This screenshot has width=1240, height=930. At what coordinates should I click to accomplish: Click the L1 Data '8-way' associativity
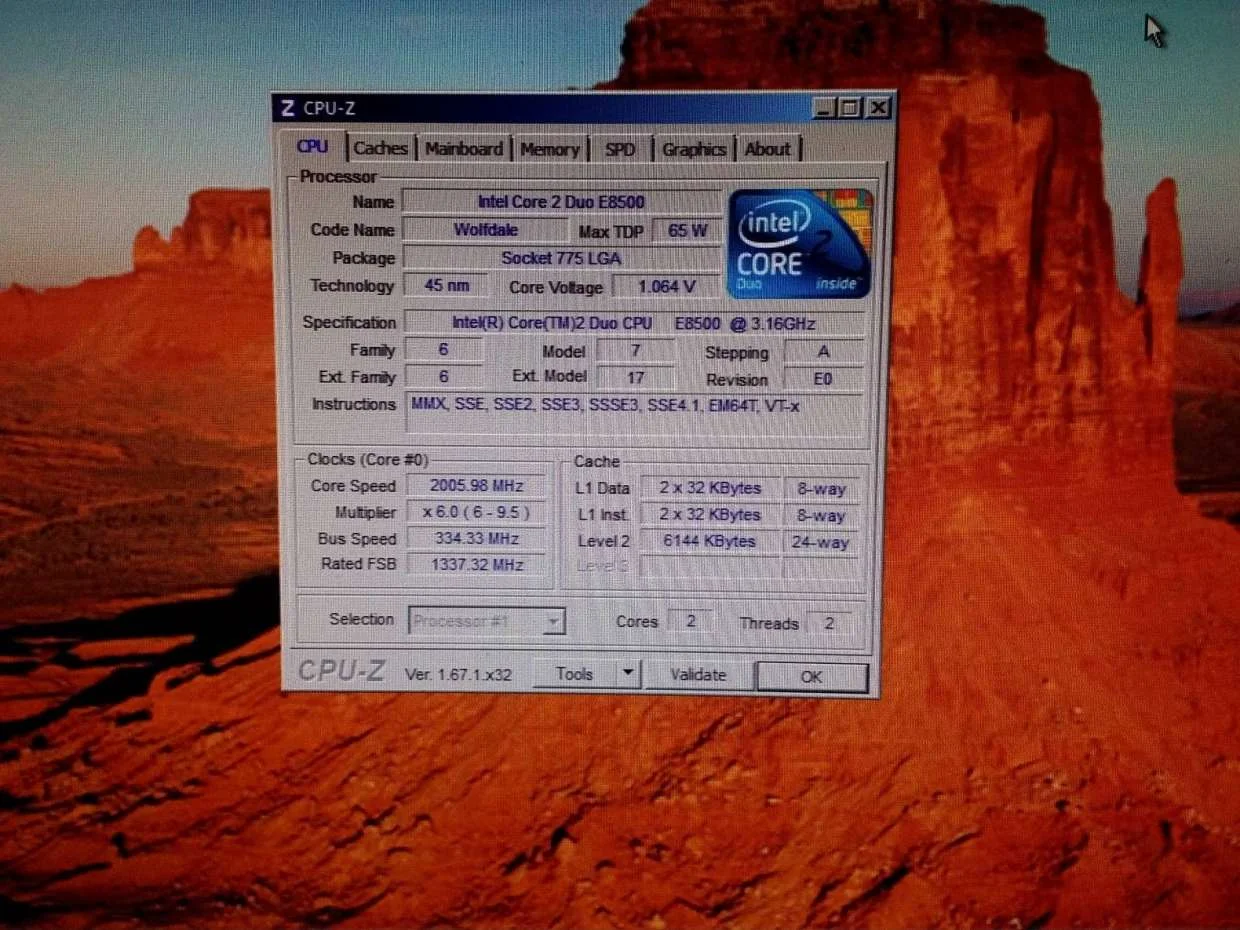(821, 489)
